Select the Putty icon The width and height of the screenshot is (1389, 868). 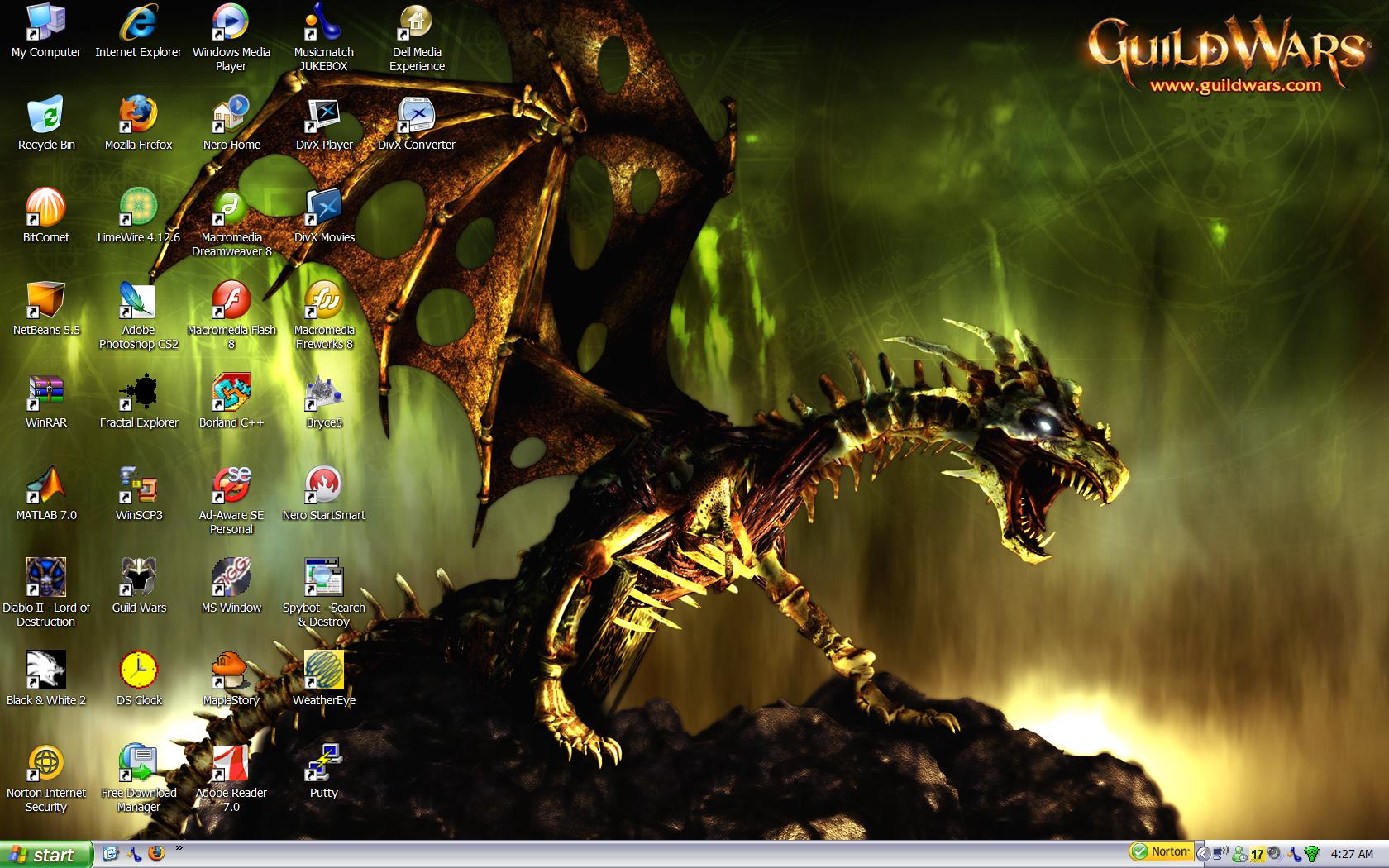tap(324, 773)
